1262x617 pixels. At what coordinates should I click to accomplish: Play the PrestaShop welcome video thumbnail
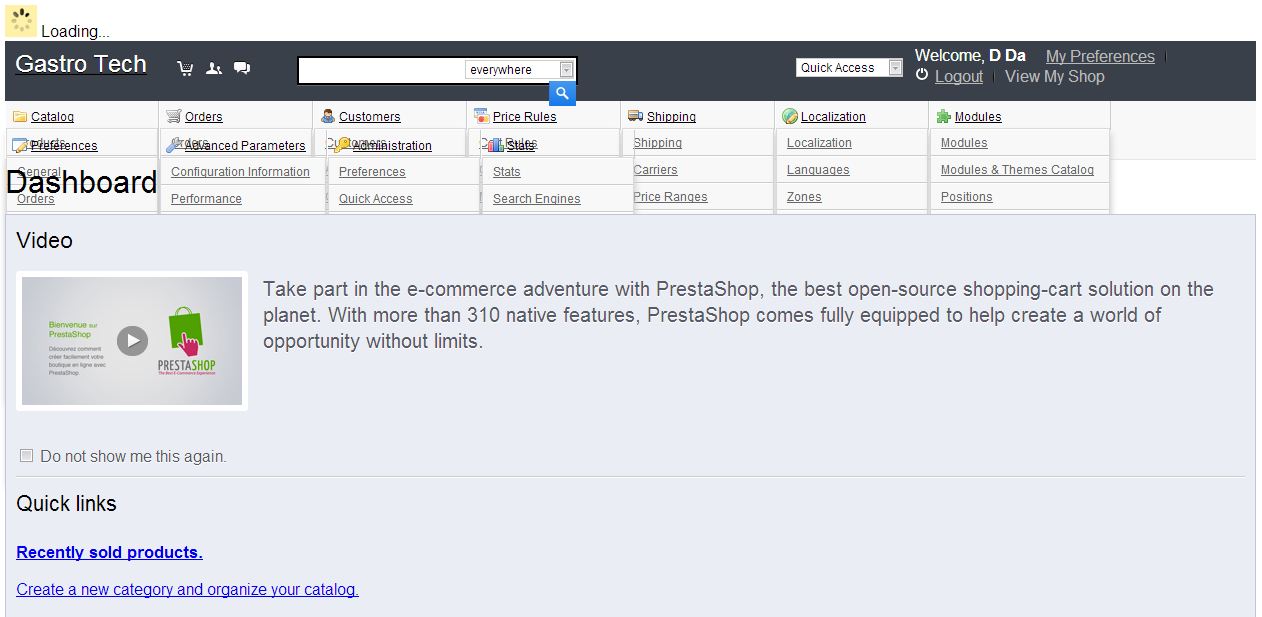[132, 341]
